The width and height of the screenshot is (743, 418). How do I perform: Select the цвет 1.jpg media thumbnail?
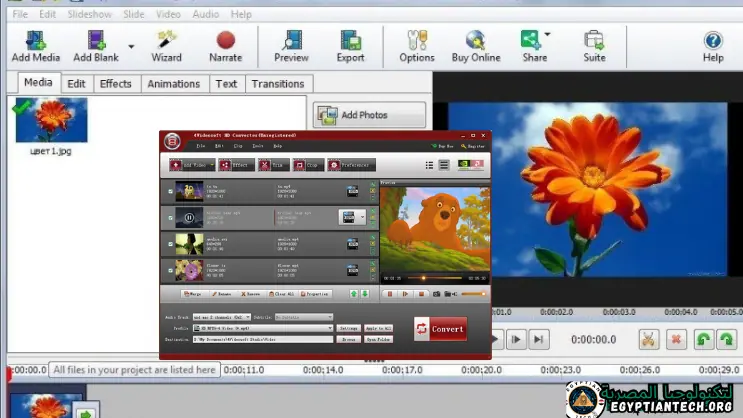[x=51, y=120]
